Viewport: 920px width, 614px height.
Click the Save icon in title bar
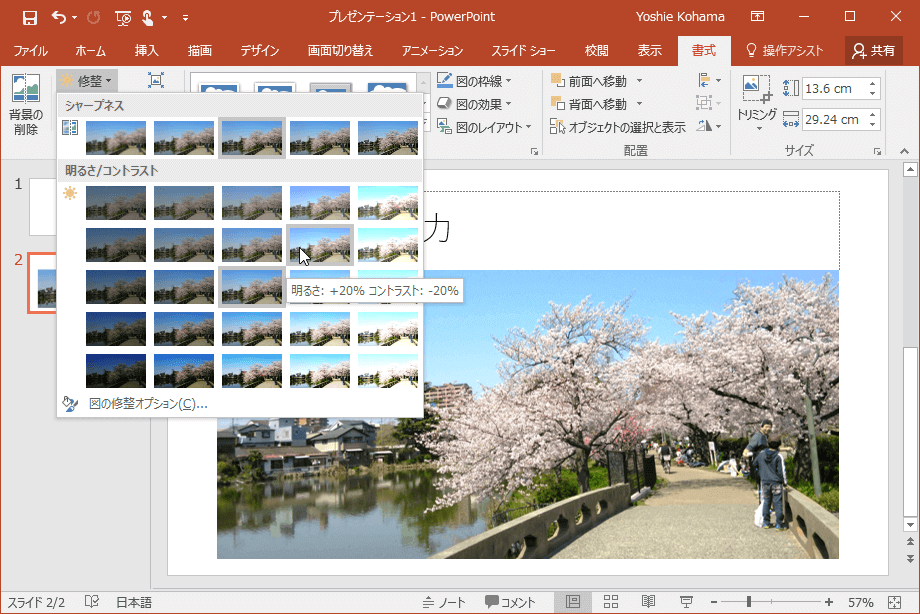[x=29, y=17]
